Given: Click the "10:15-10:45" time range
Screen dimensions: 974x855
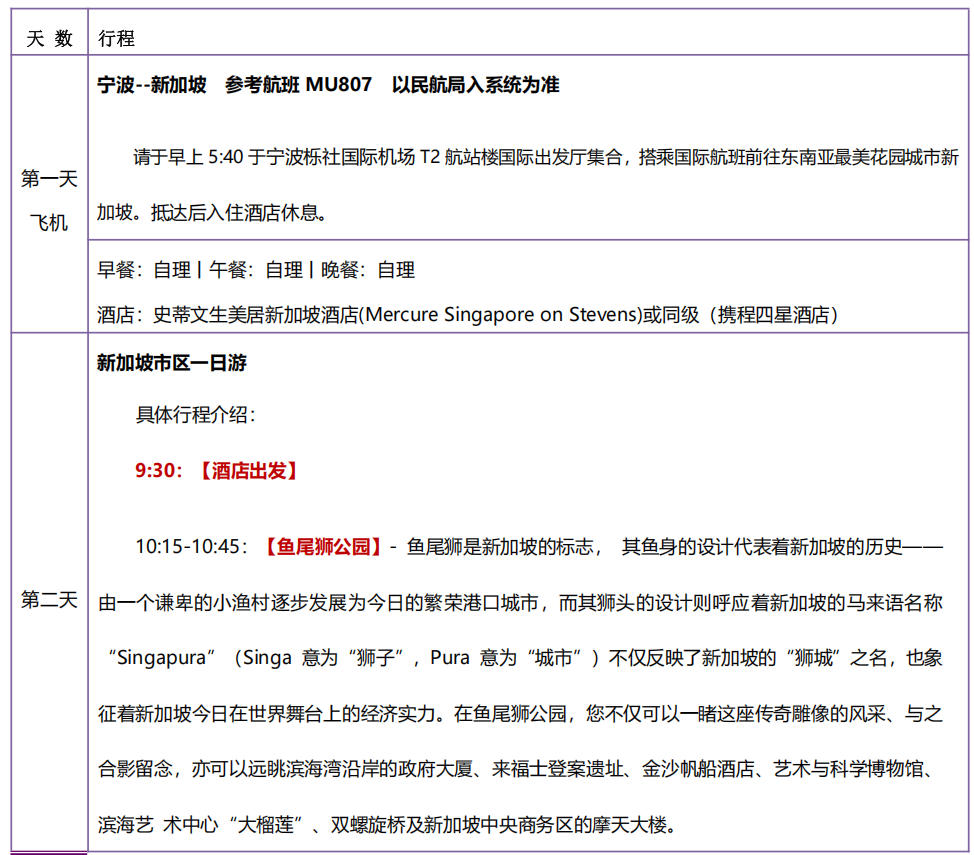Looking at the screenshot, I should (x=190, y=546).
